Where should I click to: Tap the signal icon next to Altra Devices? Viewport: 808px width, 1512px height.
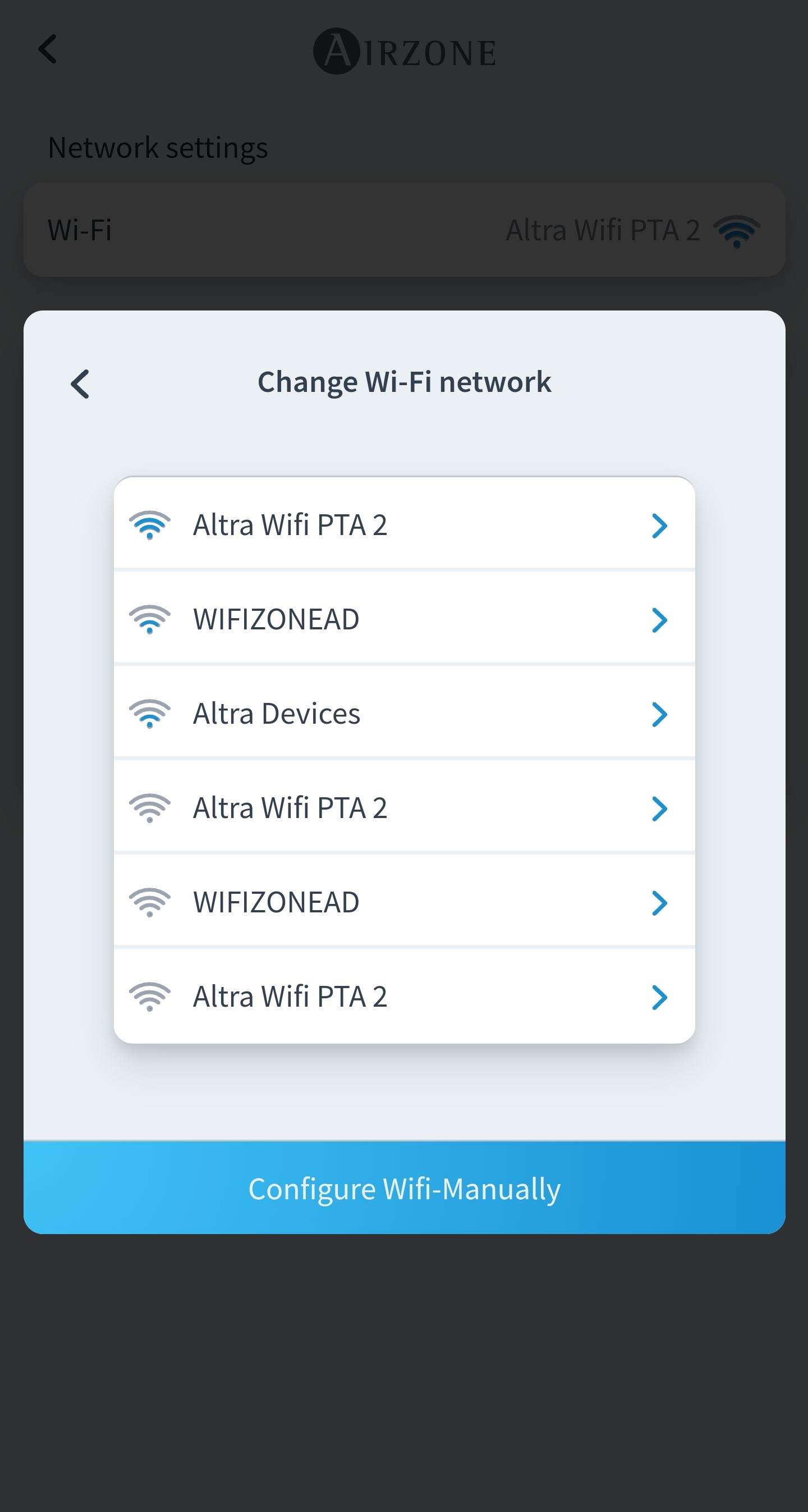(150, 714)
